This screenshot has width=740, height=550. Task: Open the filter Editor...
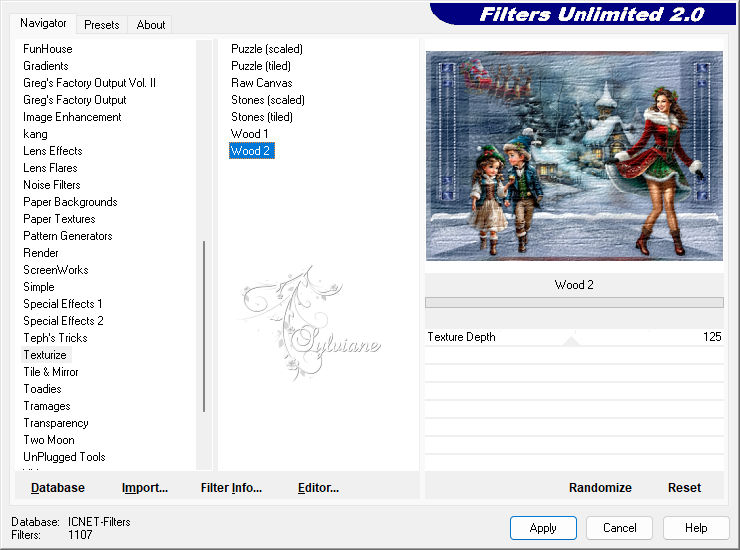pos(319,488)
